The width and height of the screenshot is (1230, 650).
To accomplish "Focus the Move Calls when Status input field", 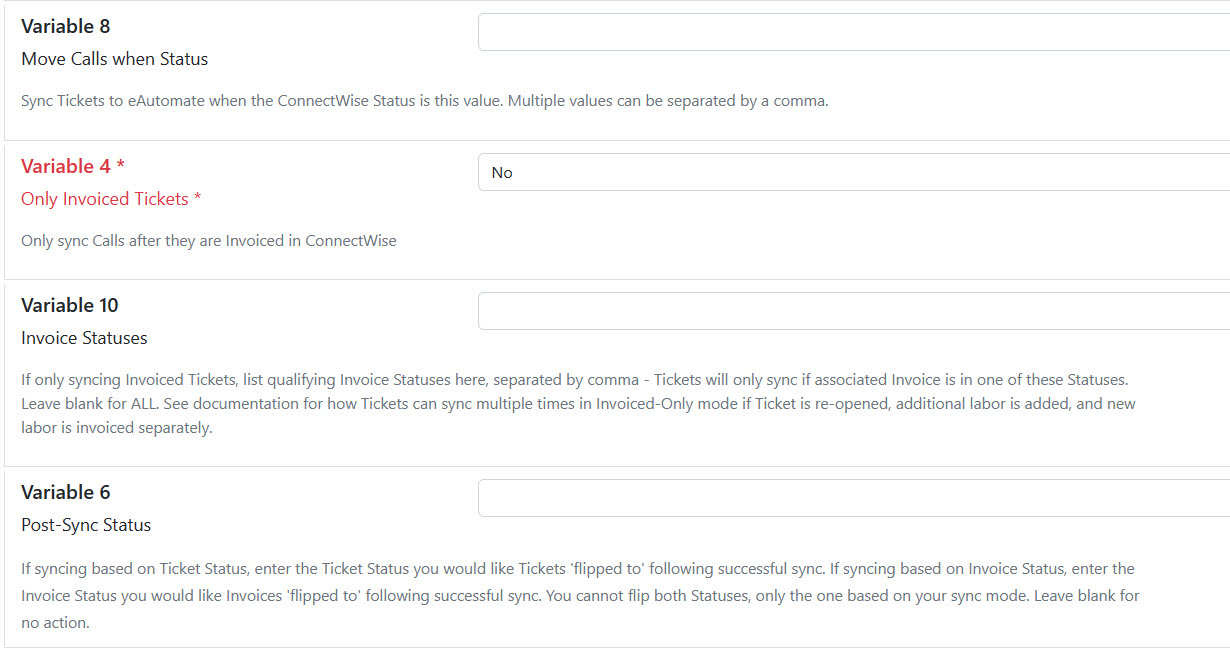I will (854, 32).
